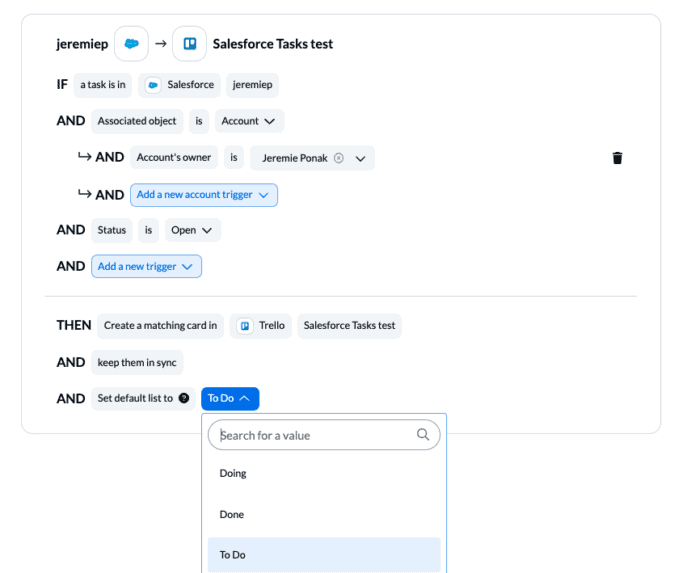
Task: Open the account owner chevron dropdown
Action: (361, 158)
